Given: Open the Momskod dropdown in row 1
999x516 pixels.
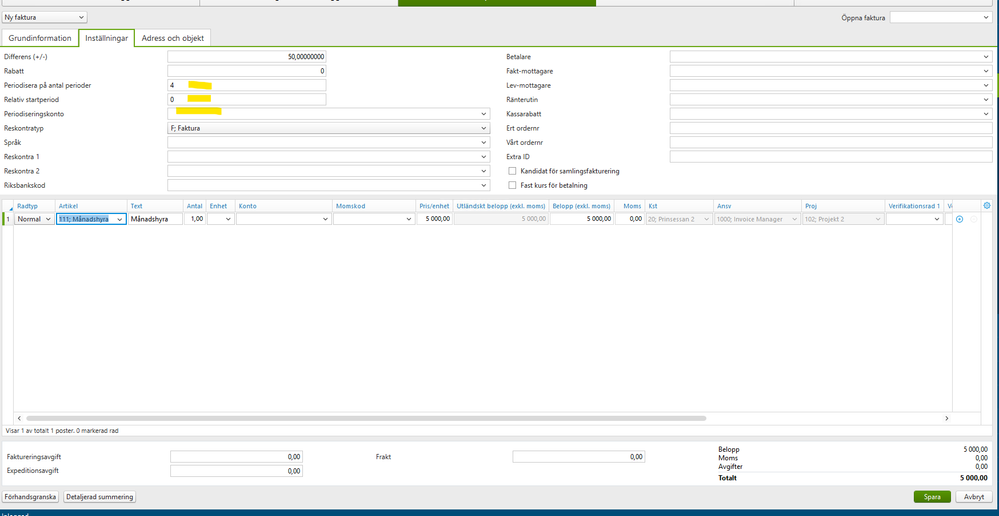Looking at the screenshot, I should (x=374, y=219).
